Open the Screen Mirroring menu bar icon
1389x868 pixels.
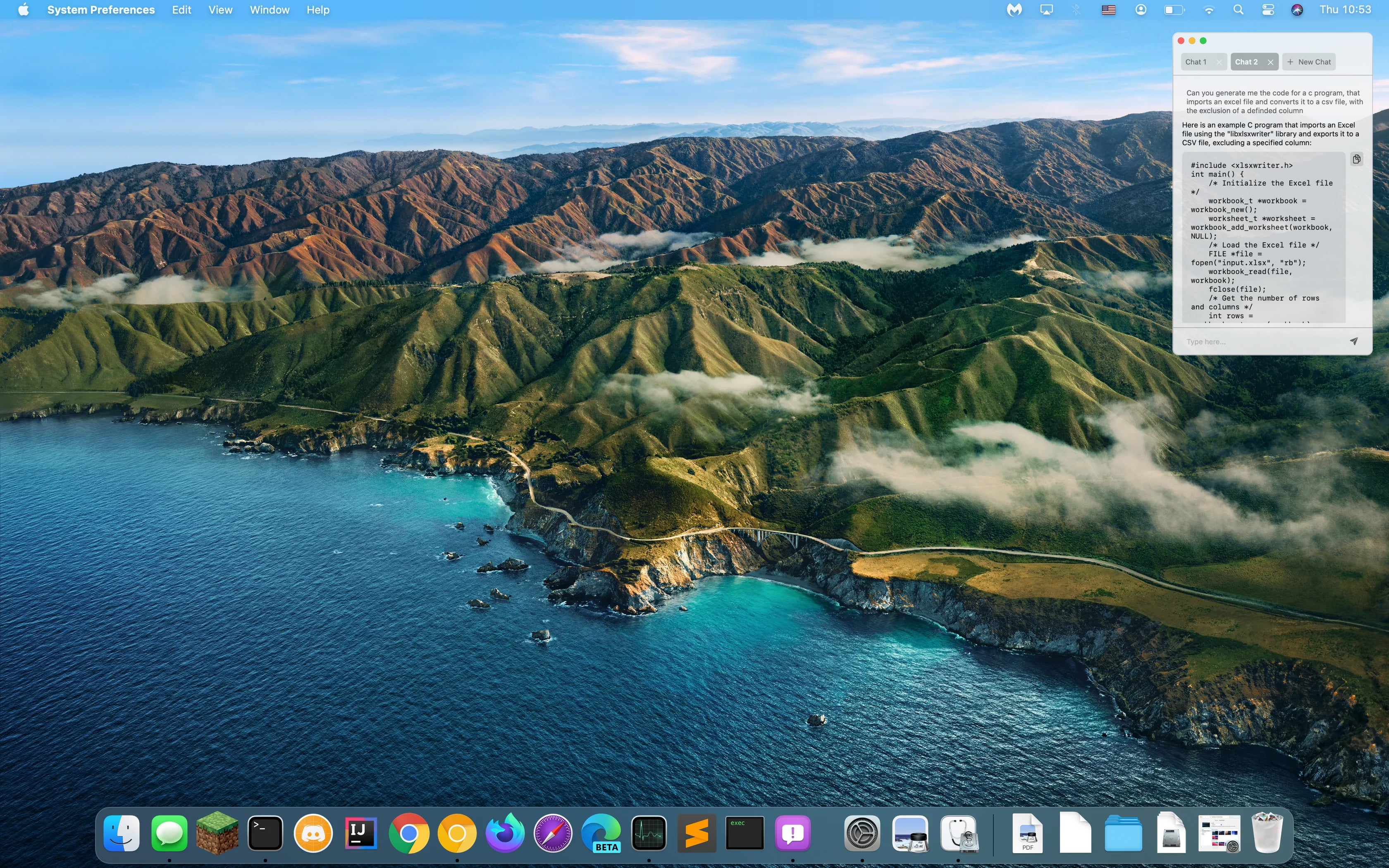tap(1046, 10)
